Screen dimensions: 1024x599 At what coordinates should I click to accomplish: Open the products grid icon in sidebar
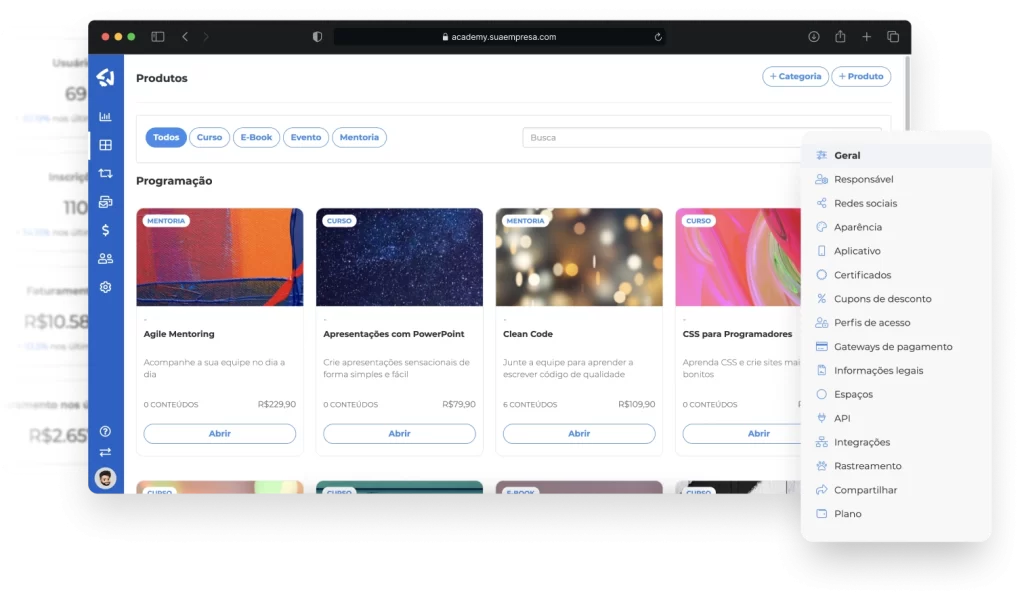pyautogui.click(x=105, y=145)
